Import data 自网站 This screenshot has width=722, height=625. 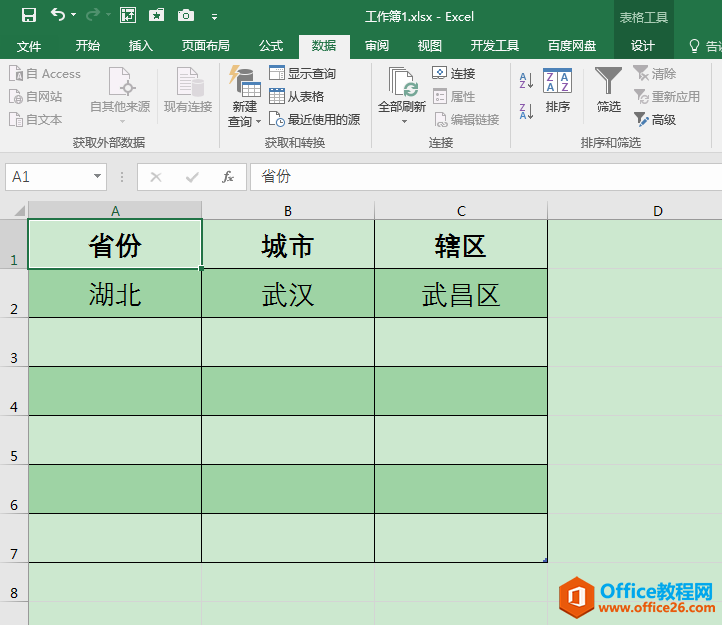36,97
